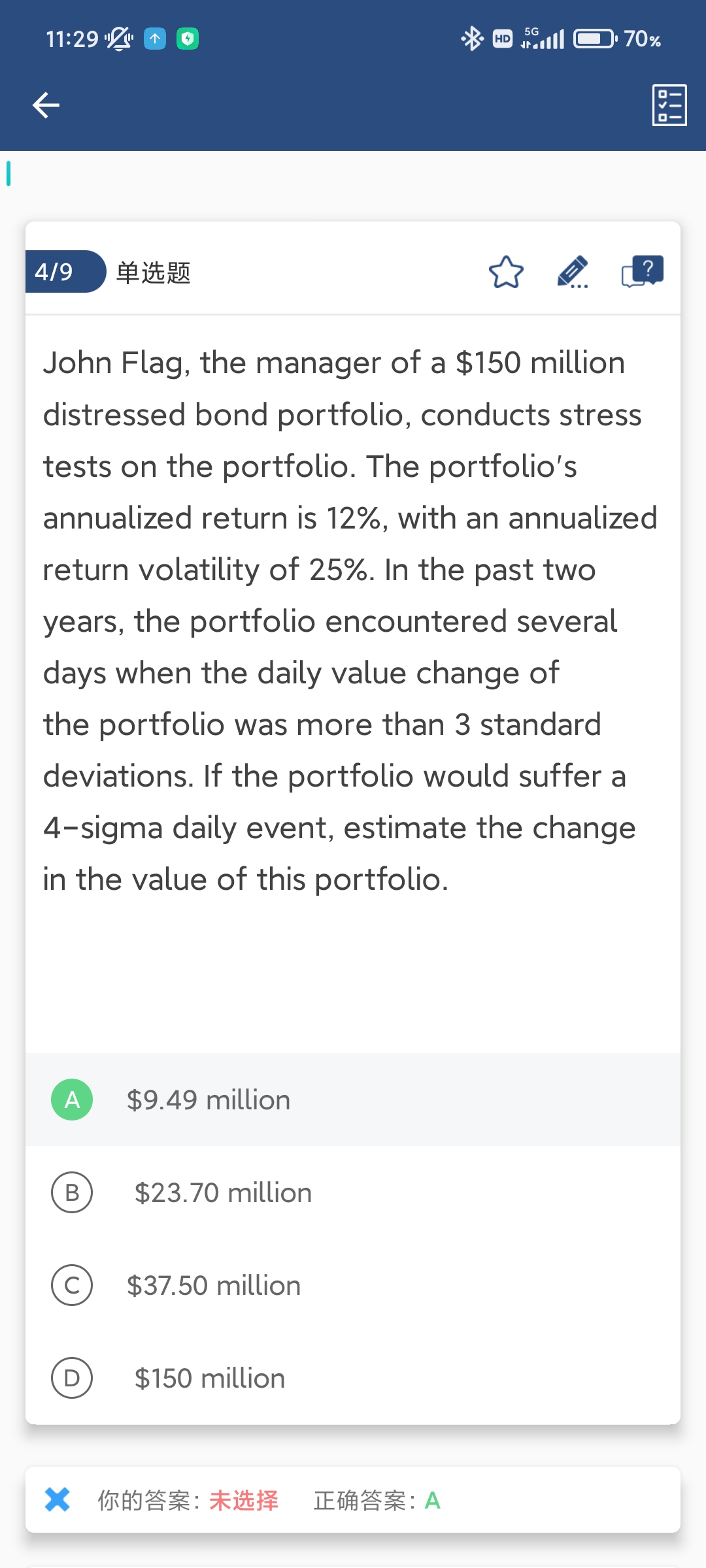Image resolution: width=706 pixels, height=1568 pixels.
Task: Open the answer sheet list icon
Action: click(x=669, y=105)
